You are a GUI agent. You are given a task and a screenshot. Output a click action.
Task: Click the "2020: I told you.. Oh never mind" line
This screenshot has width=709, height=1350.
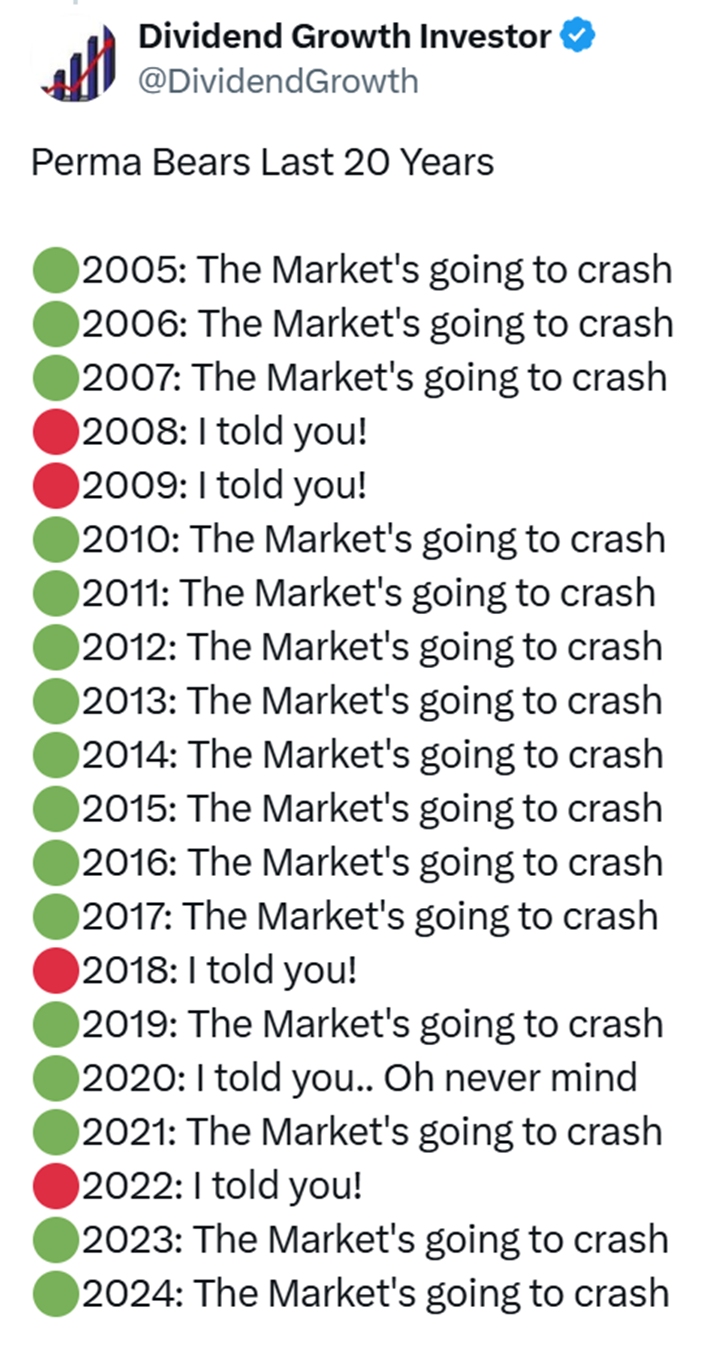coord(360,1078)
